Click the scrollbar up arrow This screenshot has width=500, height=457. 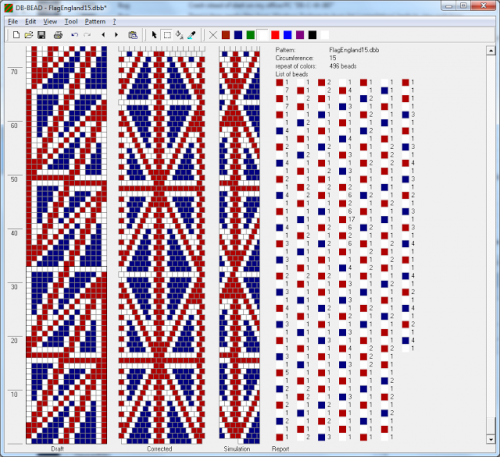(491, 51)
